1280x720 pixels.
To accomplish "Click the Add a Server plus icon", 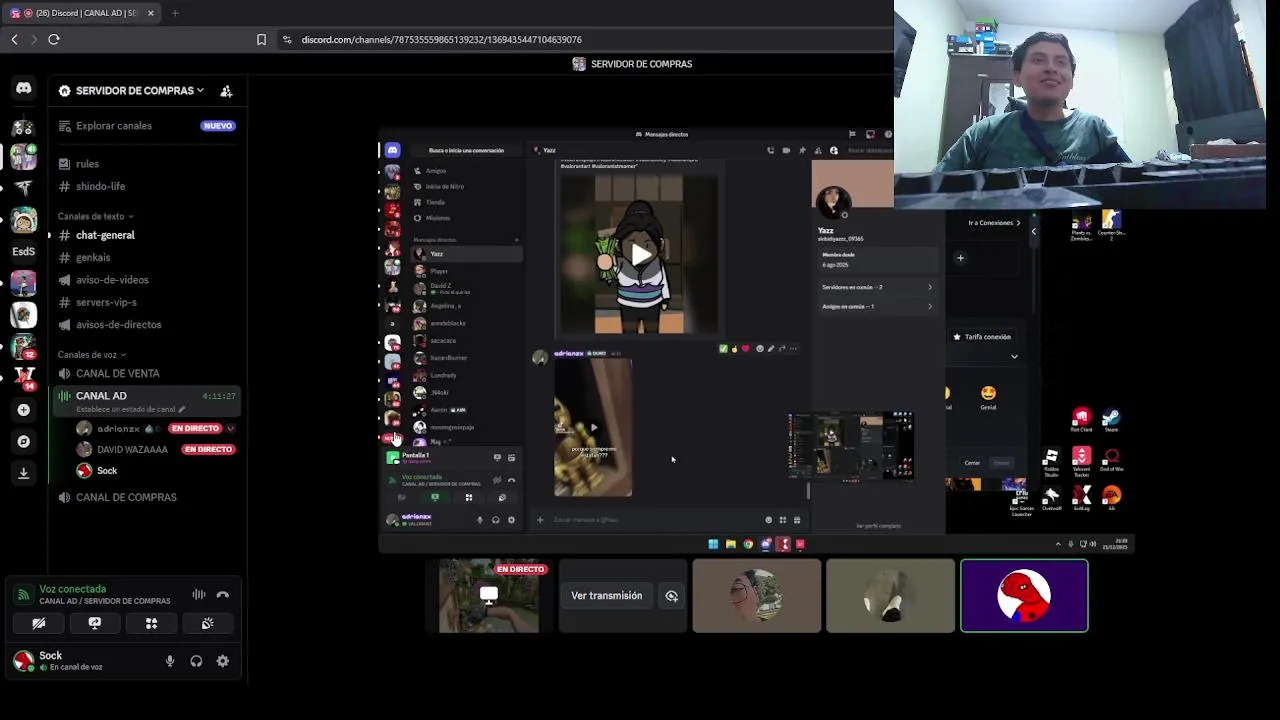I will pyautogui.click(x=23, y=409).
